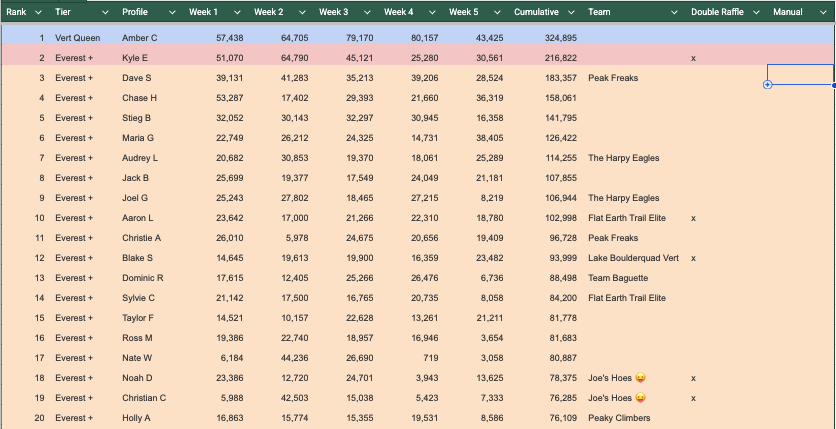Open the Week 5 filter dropdown
Screen dimensions: 836x429
497,12
